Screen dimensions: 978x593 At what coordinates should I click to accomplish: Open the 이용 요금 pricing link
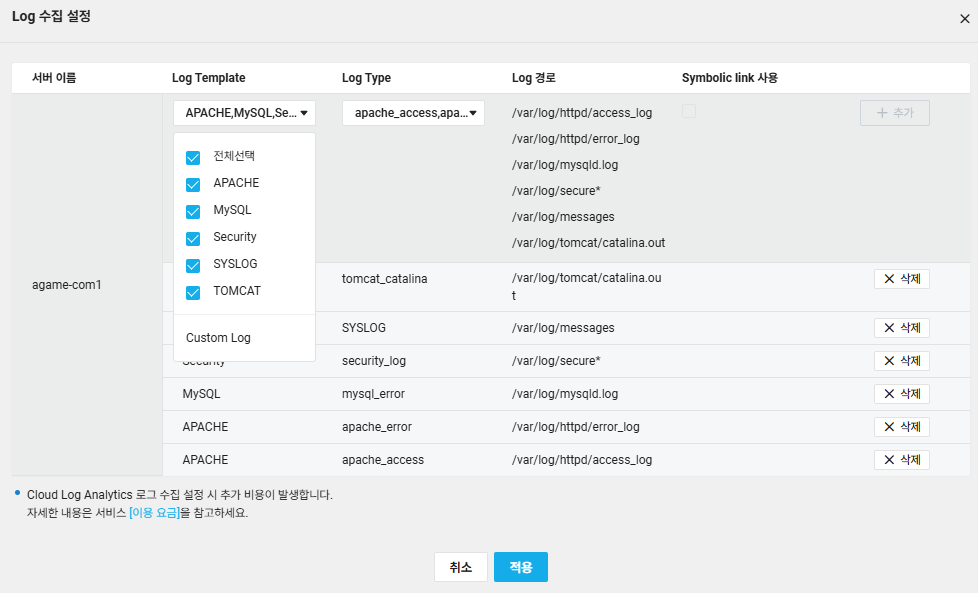point(155,513)
